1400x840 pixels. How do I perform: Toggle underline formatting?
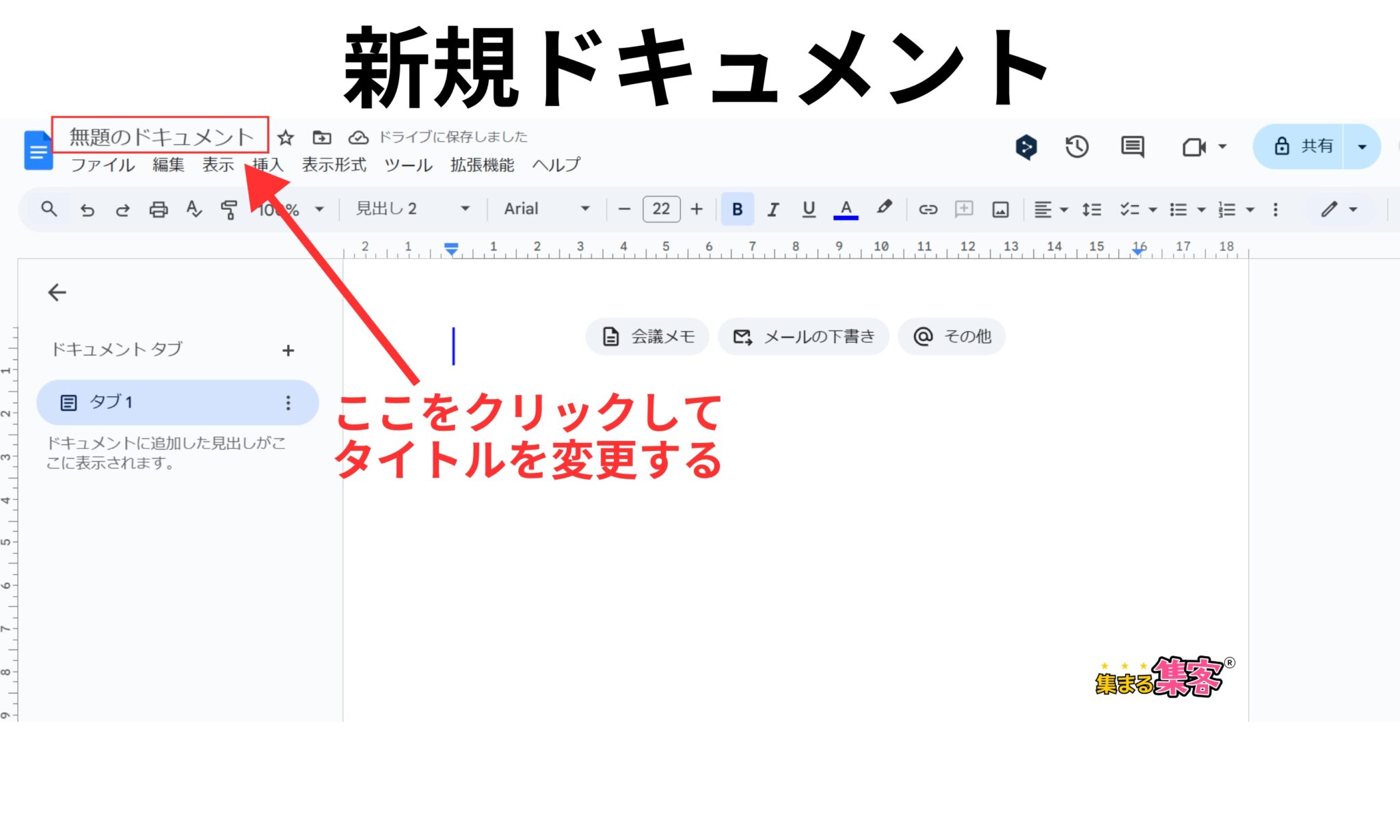coord(809,209)
